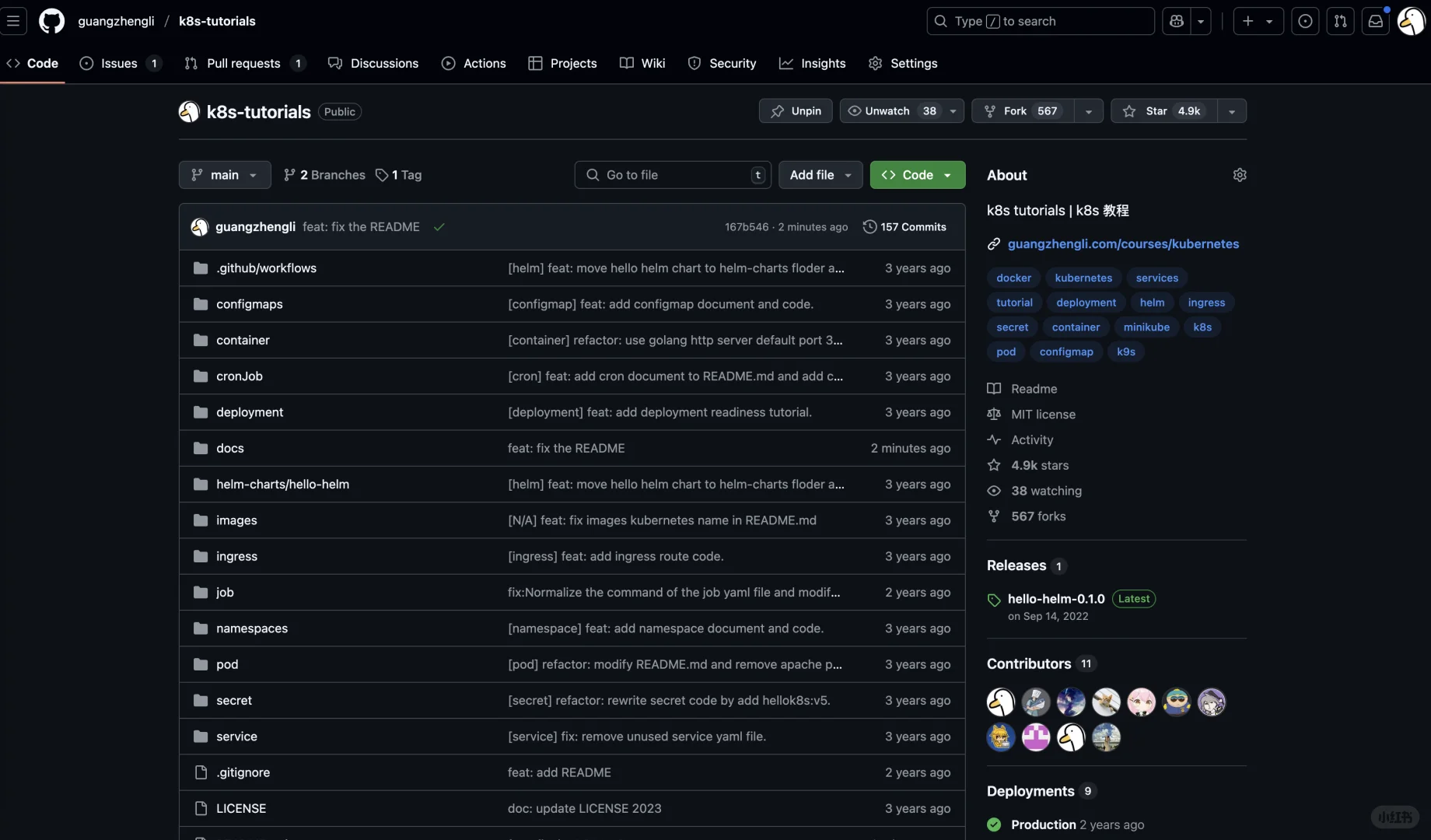Open the Add file dropdown
Viewport: 1431px width, 840px height.
(x=820, y=175)
